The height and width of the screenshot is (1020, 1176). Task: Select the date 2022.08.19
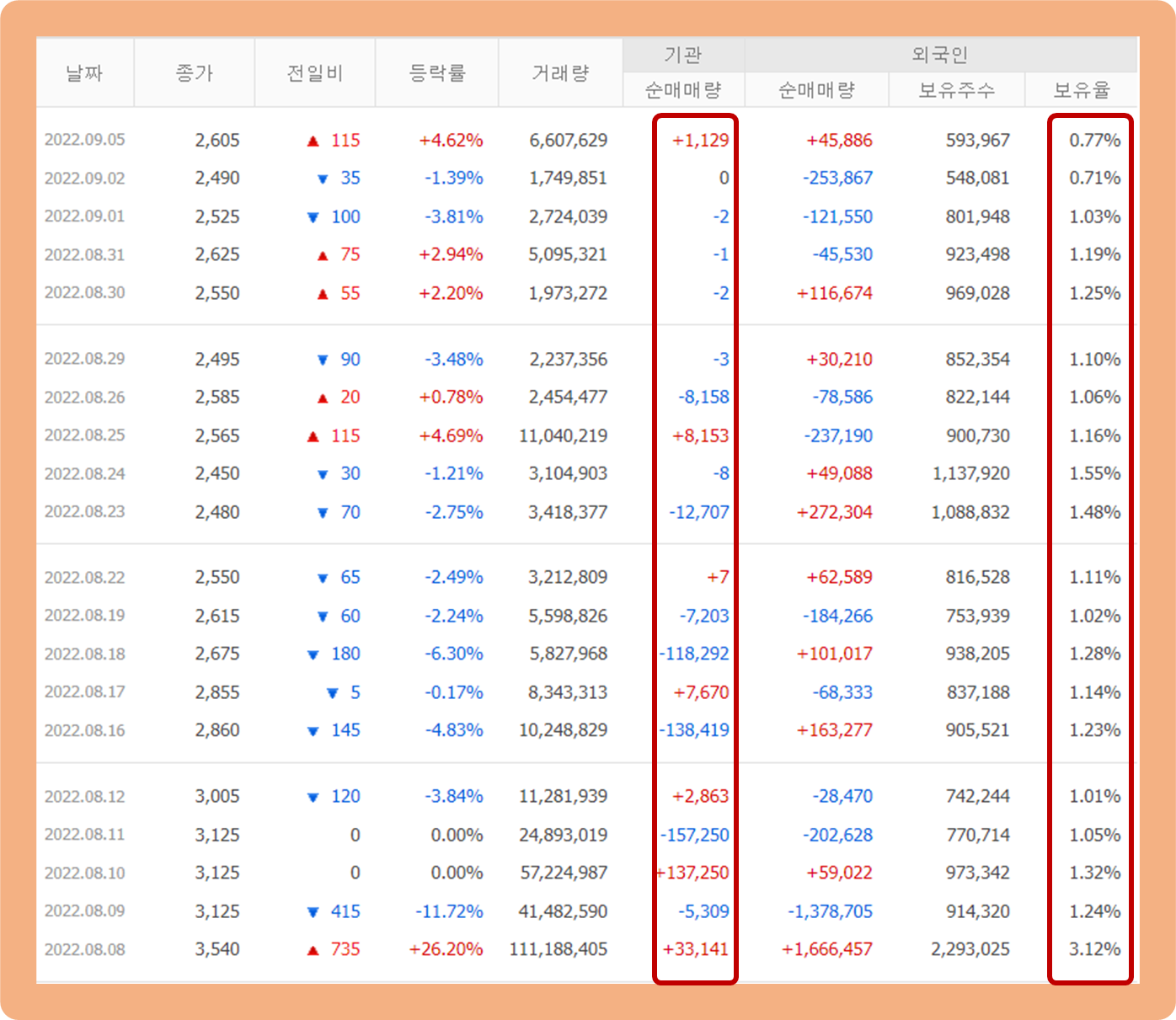84,616
